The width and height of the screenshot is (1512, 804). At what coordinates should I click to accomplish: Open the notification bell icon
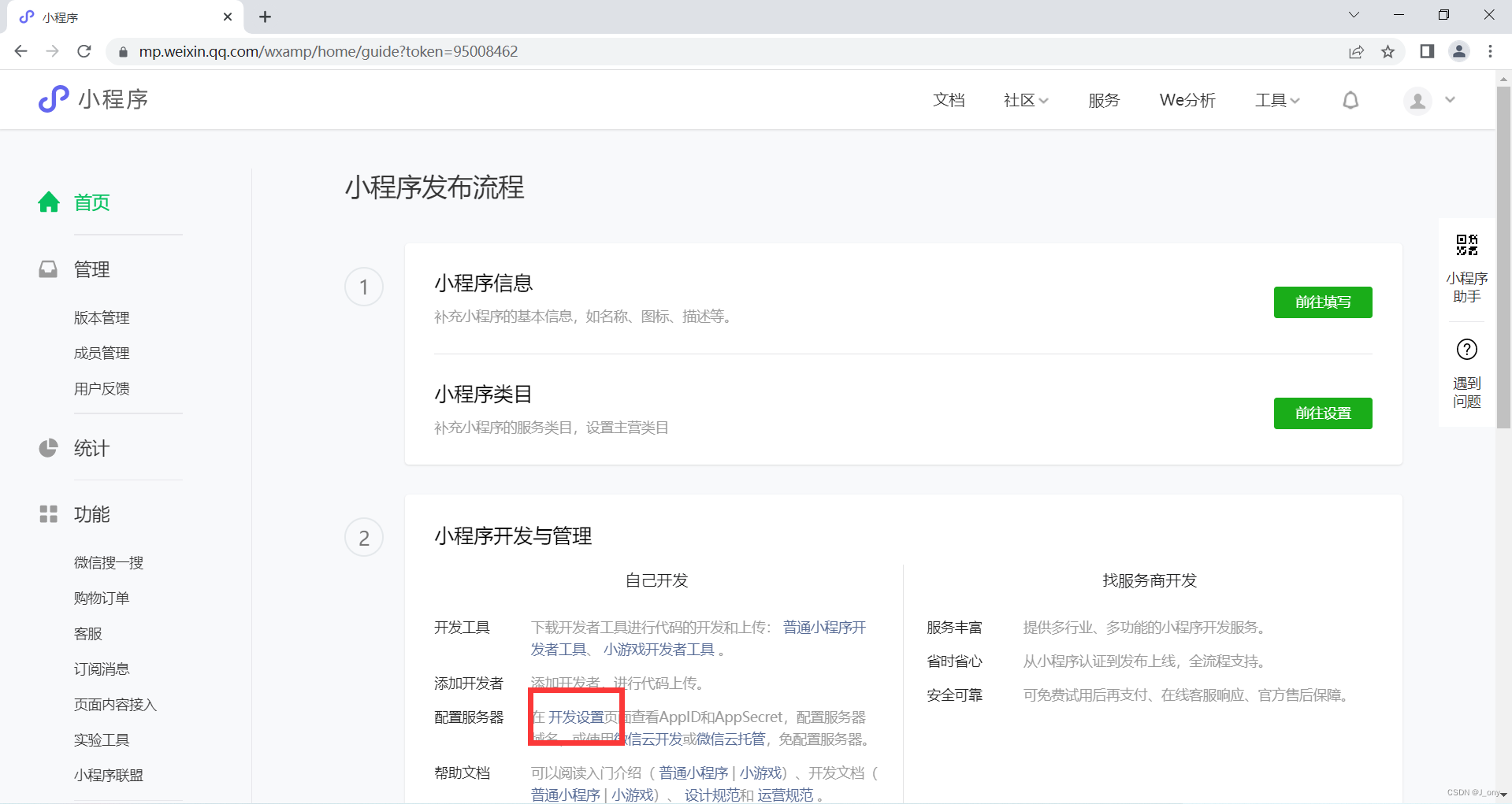pyautogui.click(x=1350, y=100)
